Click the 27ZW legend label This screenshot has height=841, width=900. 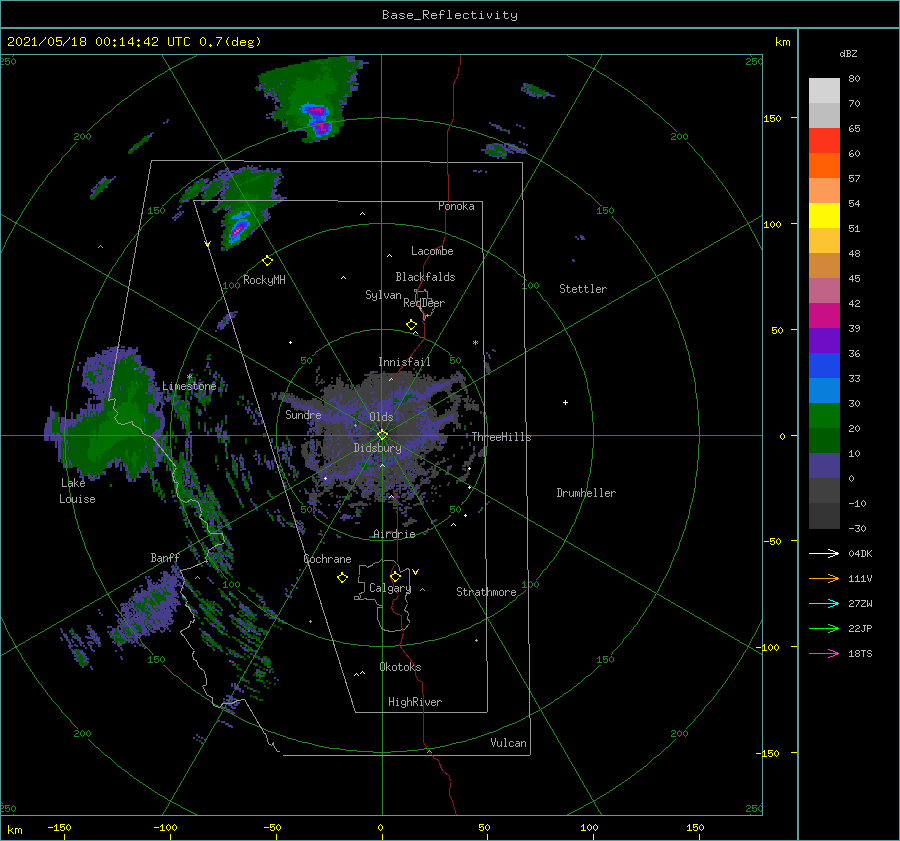(x=860, y=603)
